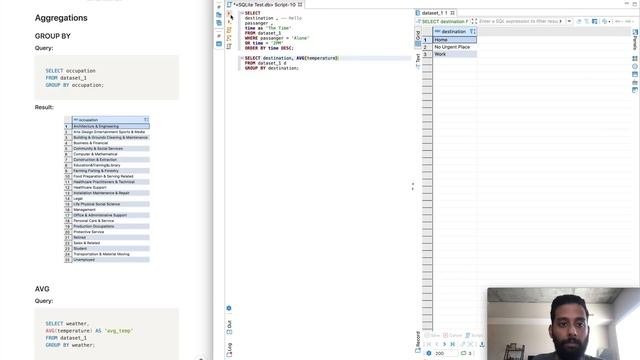Show the Log panel tab

click(229, 349)
